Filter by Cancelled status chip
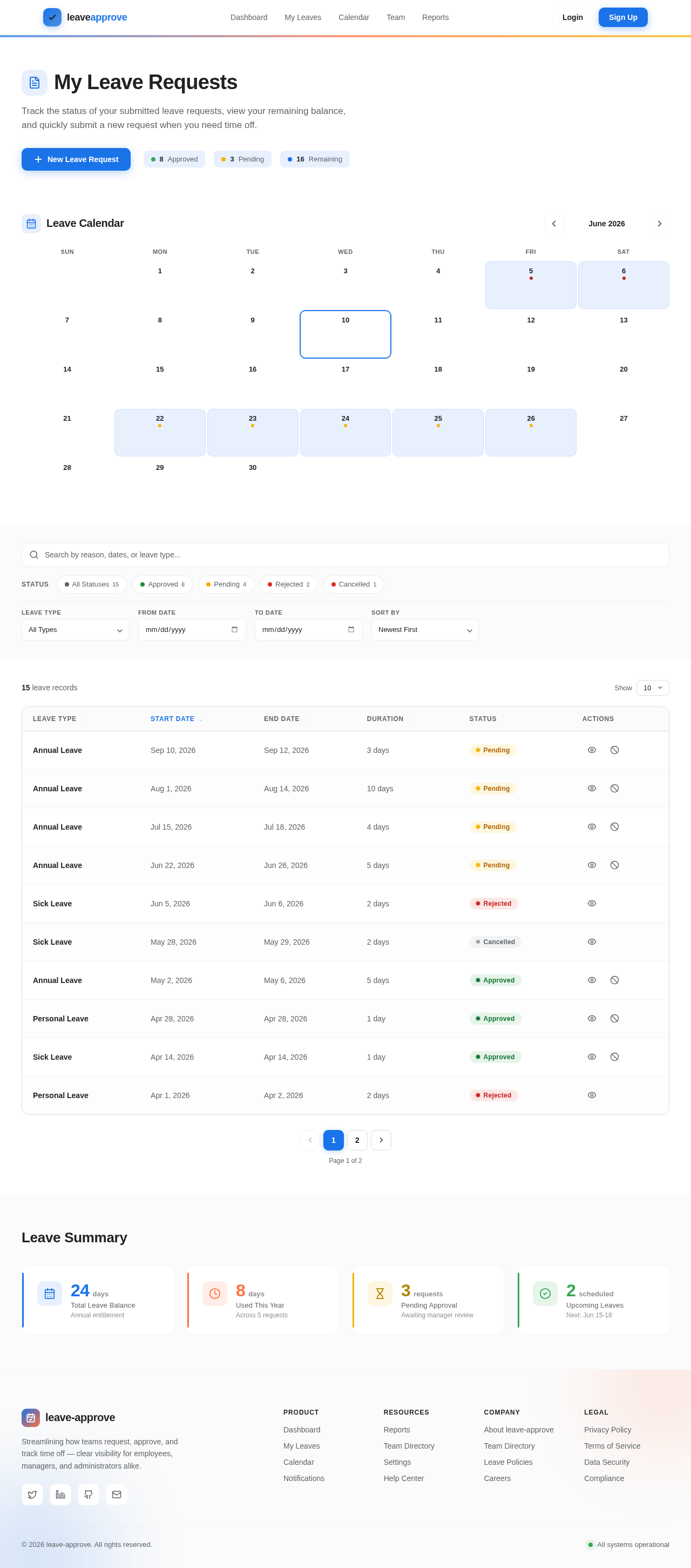691x1568 pixels. [354, 584]
